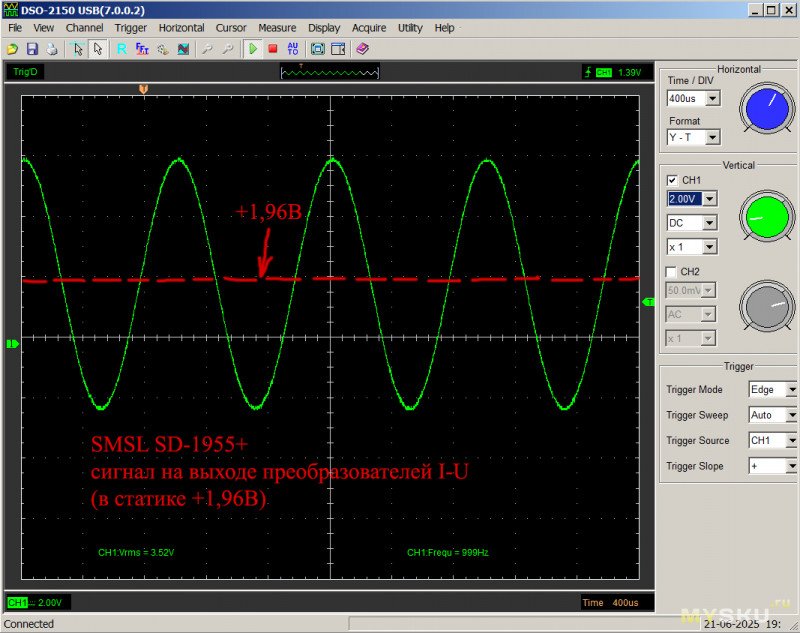Click the AUTO setup icon
The width and height of the screenshot is (800, 633).
pyautogui.click(x=293, y=48)
